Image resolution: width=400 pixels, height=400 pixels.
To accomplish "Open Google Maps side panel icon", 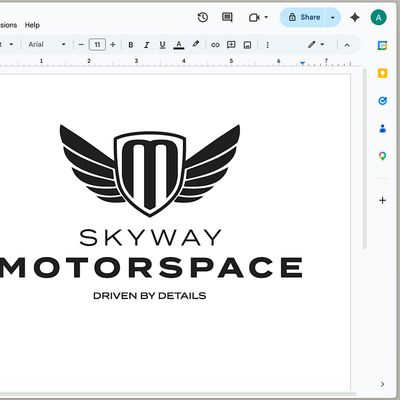I will 382,156.
